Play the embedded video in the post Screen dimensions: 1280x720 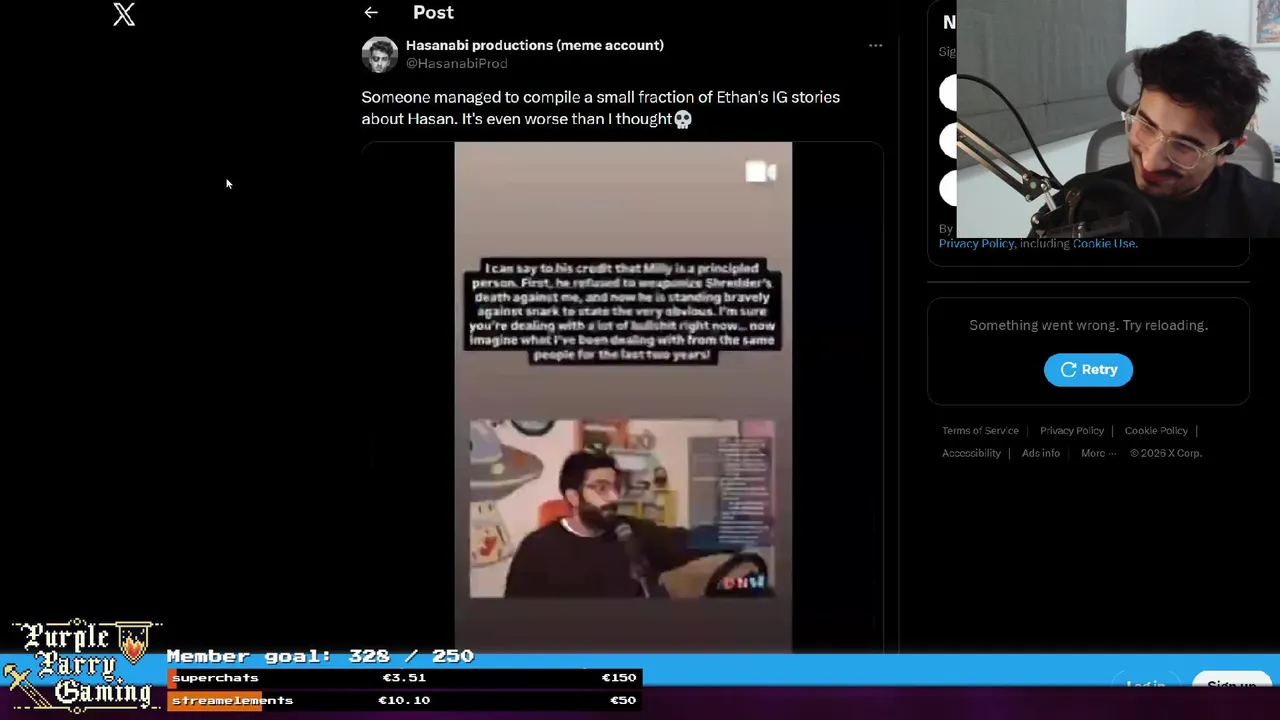[x=623, y=397]
